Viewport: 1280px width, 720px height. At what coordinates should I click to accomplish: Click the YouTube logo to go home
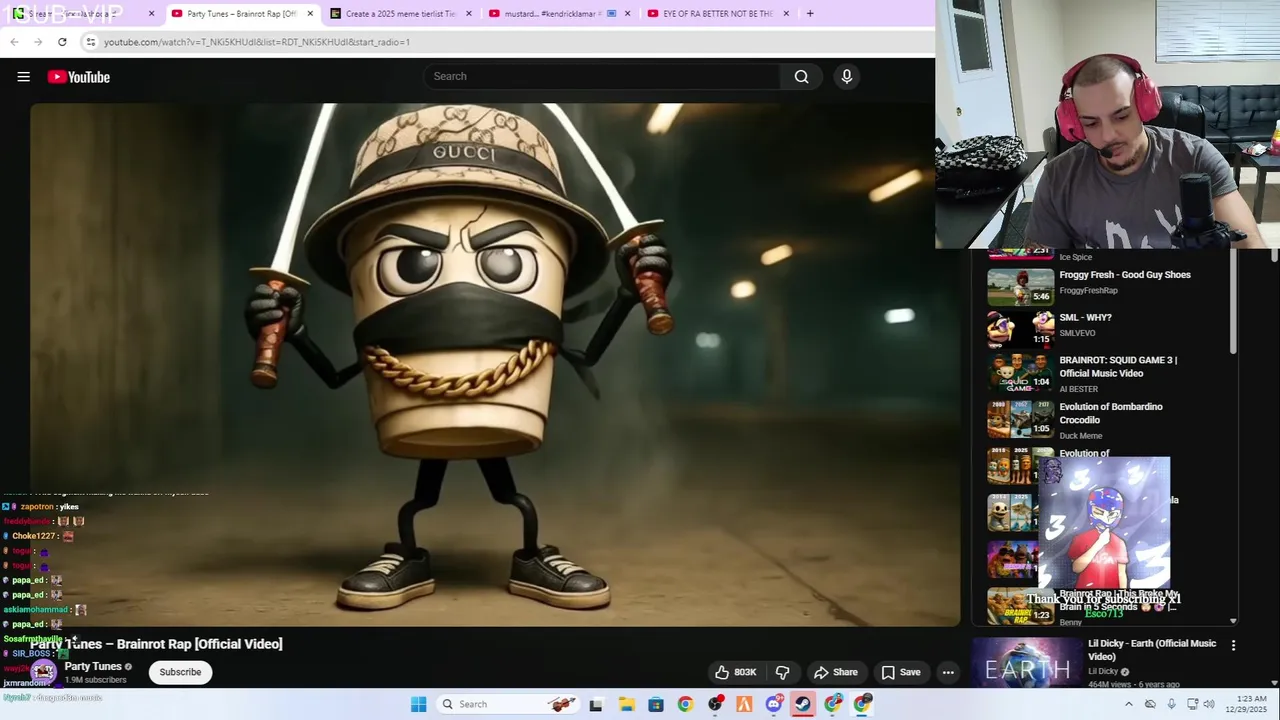point(78,77)
